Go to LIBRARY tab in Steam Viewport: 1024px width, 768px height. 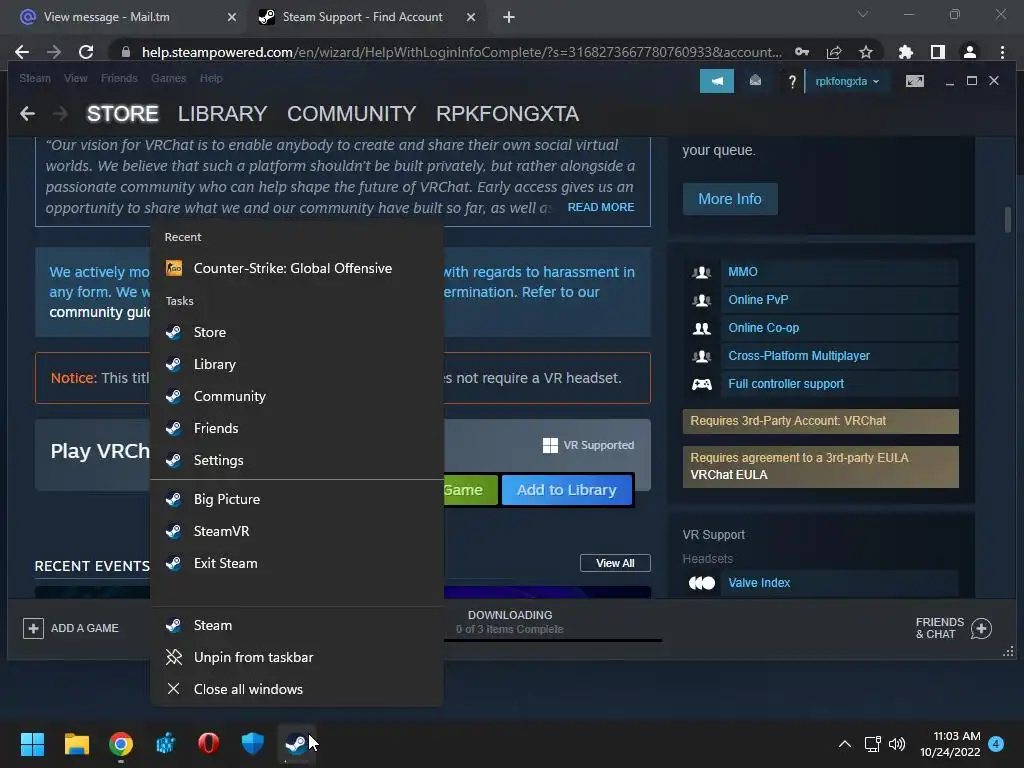coord(222,114)
